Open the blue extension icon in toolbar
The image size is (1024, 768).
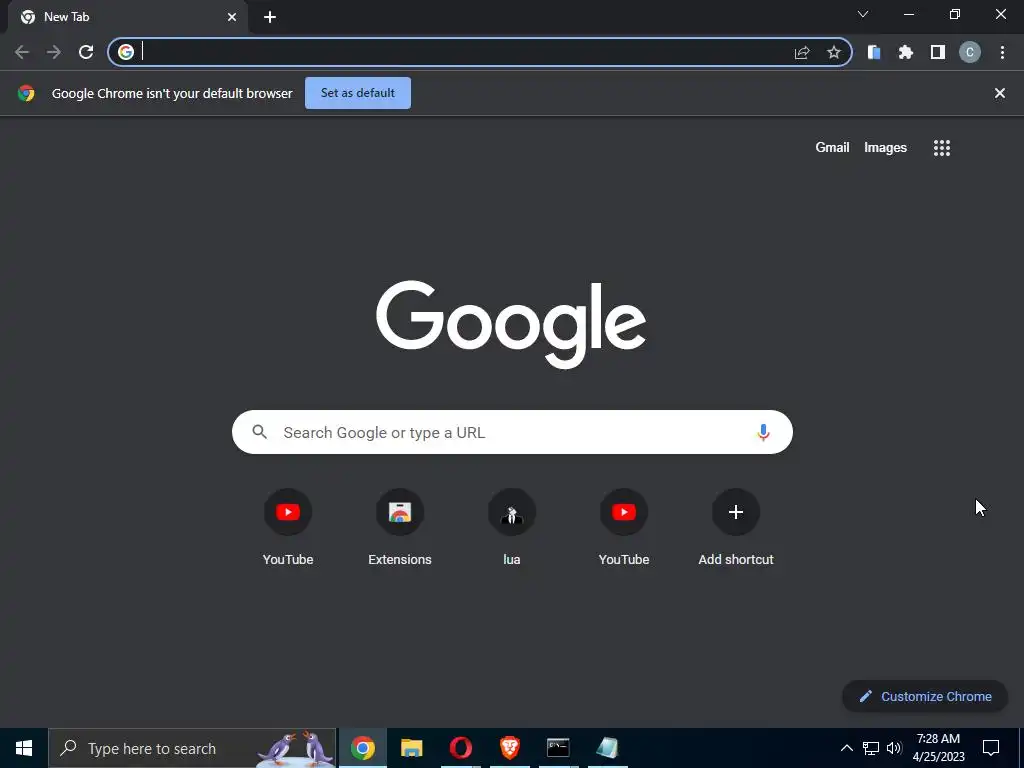click(874, 52)
